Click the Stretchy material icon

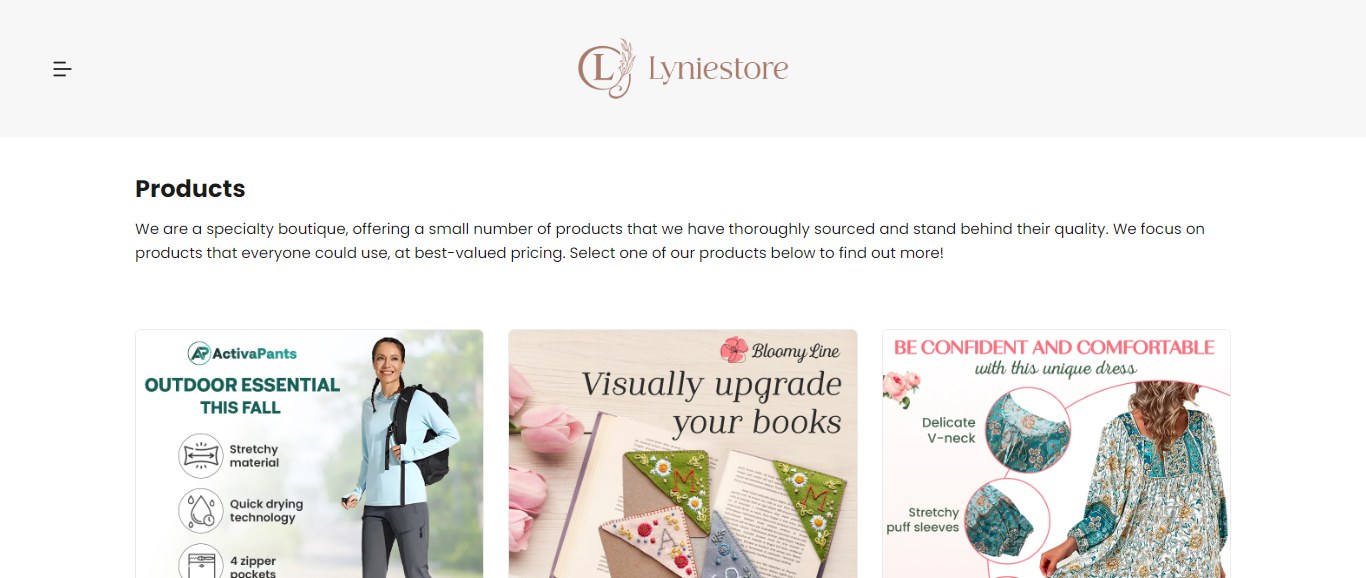tap(201, 456)
